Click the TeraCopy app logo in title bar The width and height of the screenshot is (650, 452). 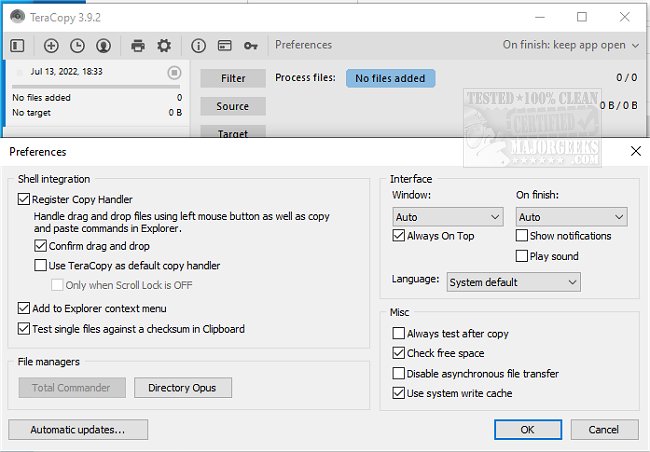17,17
